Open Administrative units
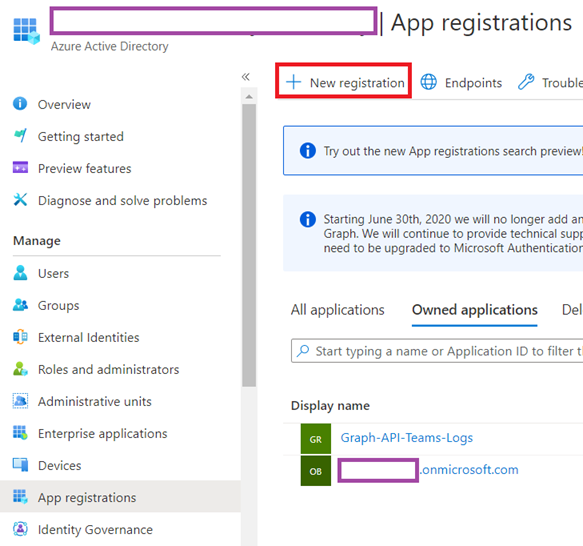This screenshot has width=583, height=546. coord(94,401)
